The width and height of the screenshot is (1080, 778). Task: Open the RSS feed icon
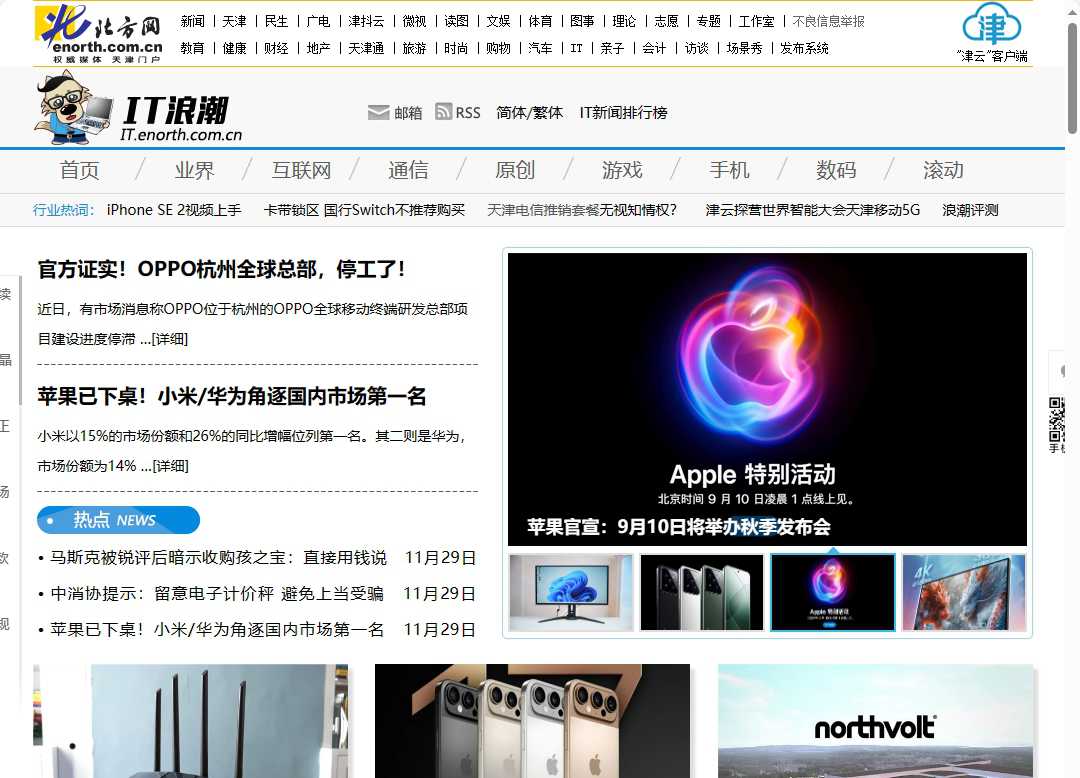[444, 112]
